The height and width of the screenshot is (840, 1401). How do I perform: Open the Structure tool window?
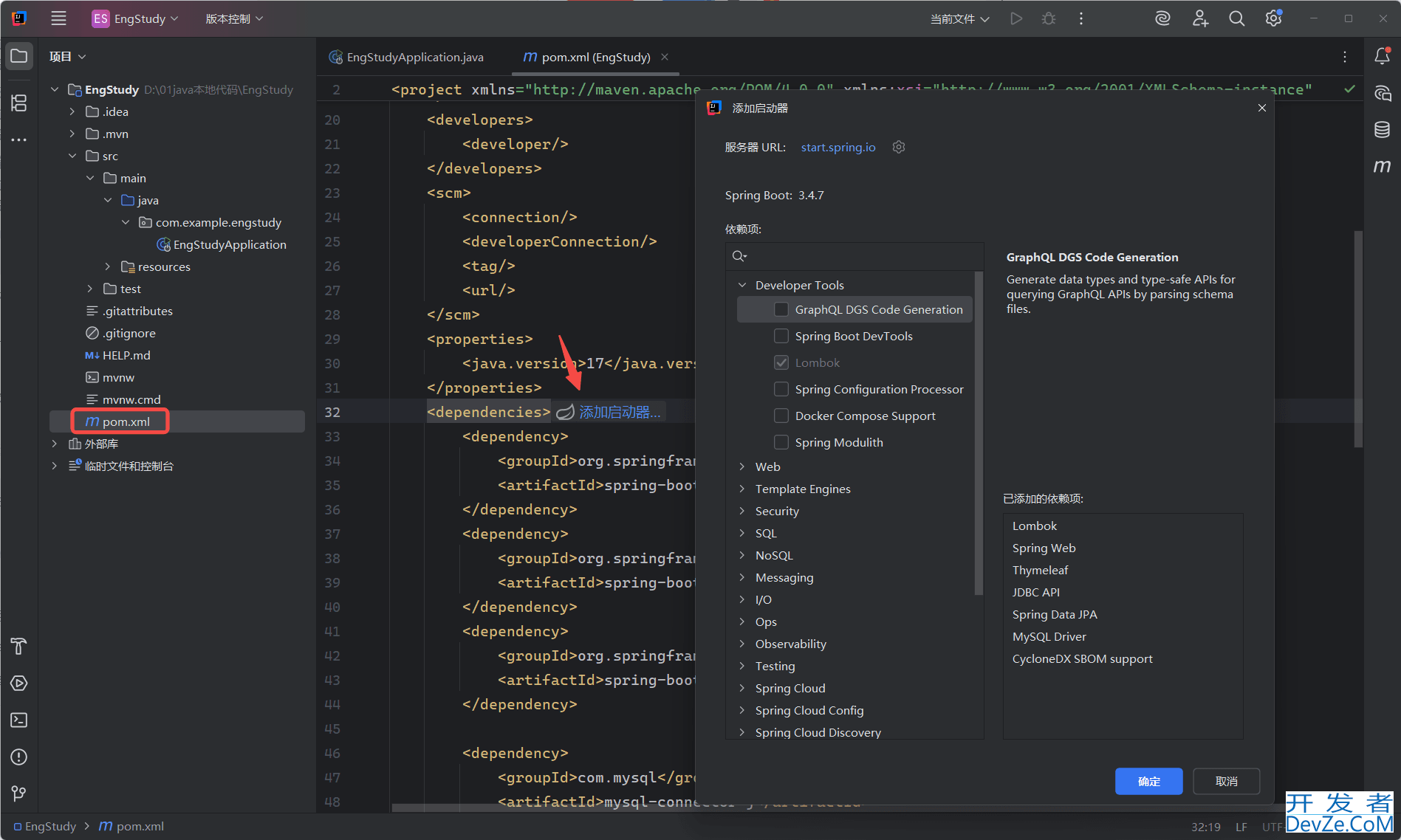click(19, 103)
